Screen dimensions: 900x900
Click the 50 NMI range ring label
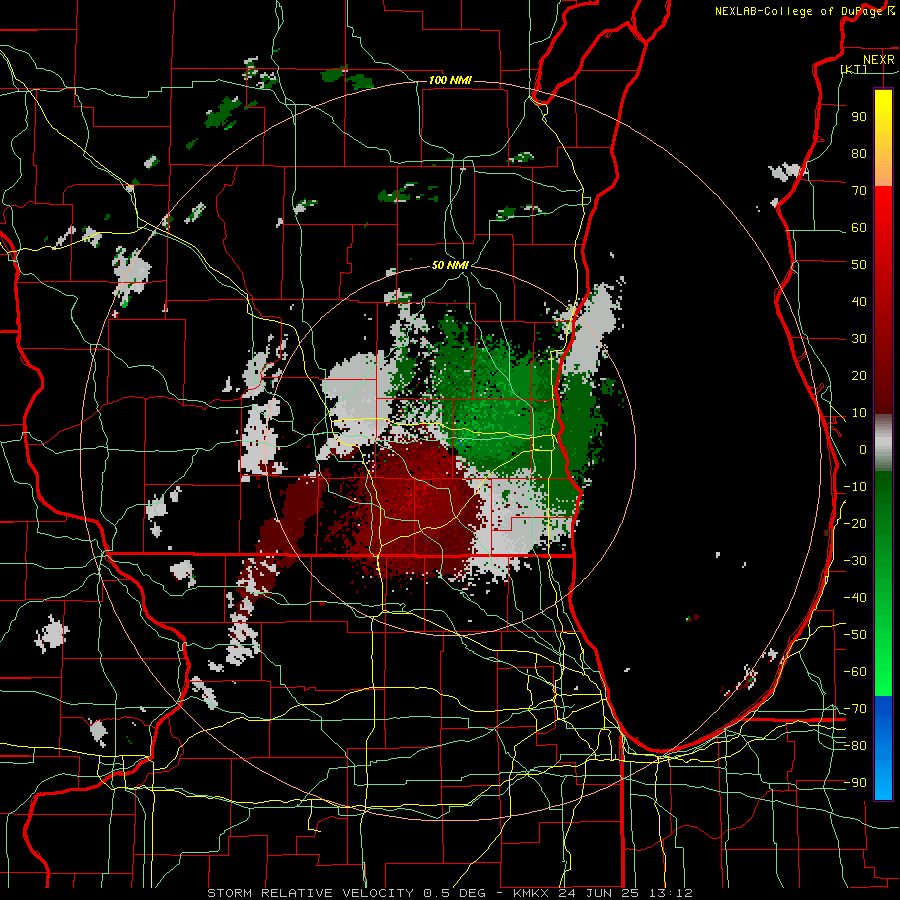(451, 265)
